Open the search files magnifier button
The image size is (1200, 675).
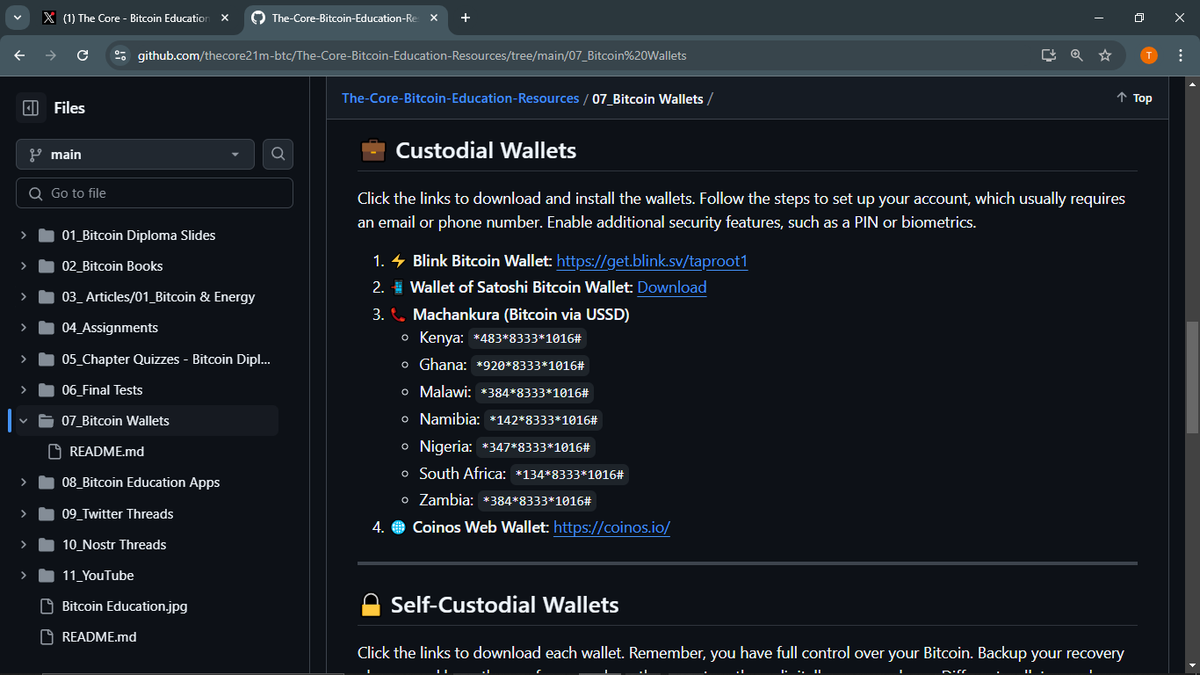pos(278,154)
